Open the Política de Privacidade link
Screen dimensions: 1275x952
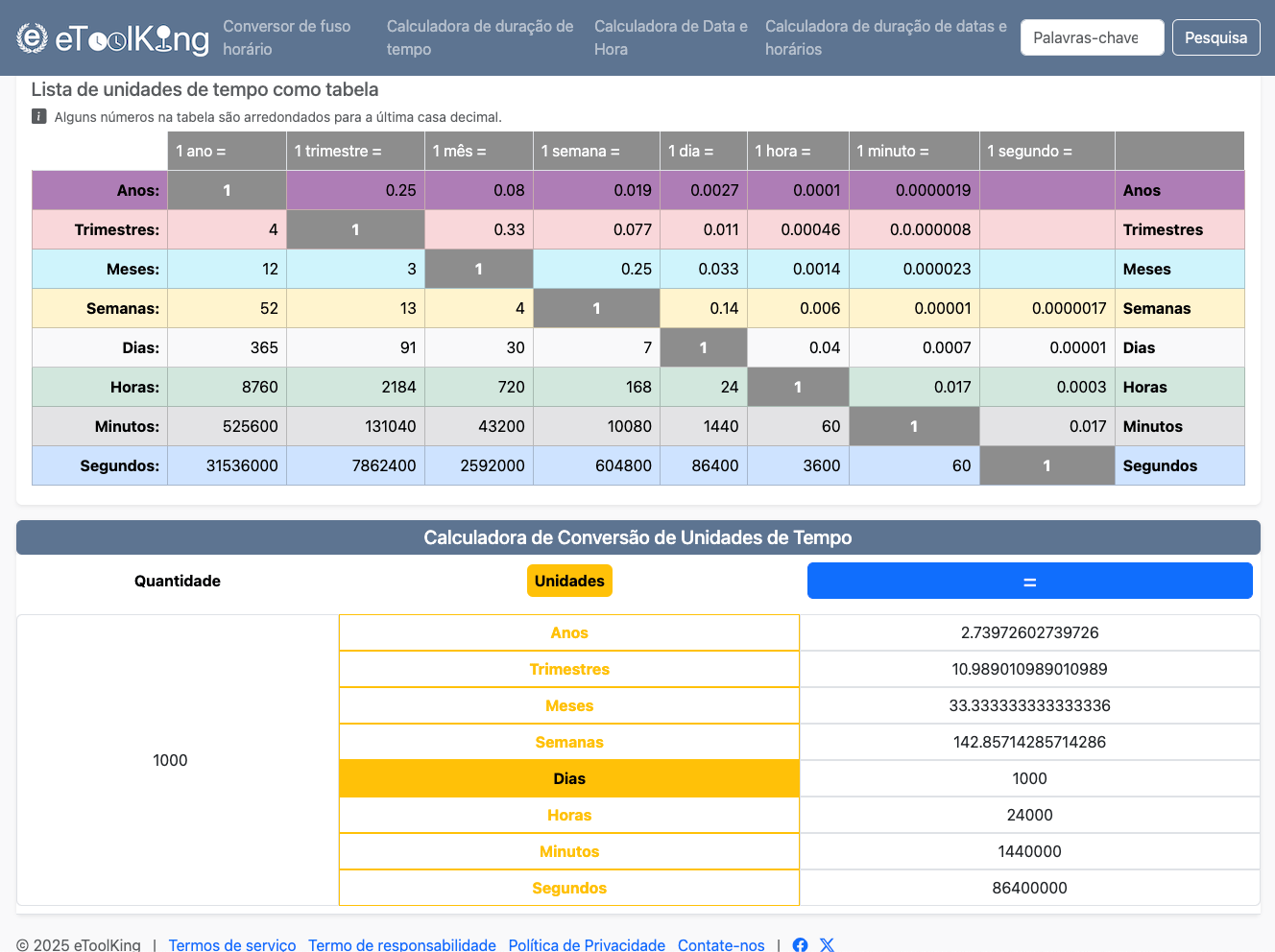(587, 945)
